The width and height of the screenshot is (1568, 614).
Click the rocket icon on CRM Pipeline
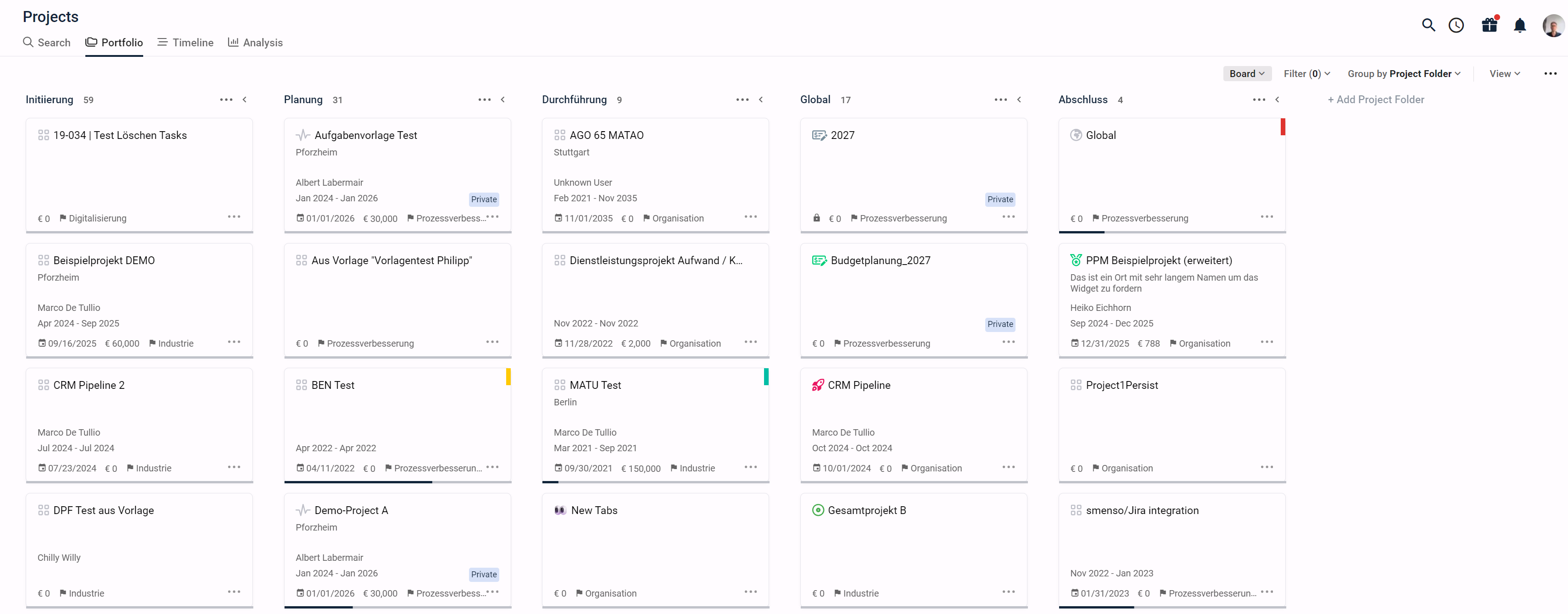coord(817,385)
